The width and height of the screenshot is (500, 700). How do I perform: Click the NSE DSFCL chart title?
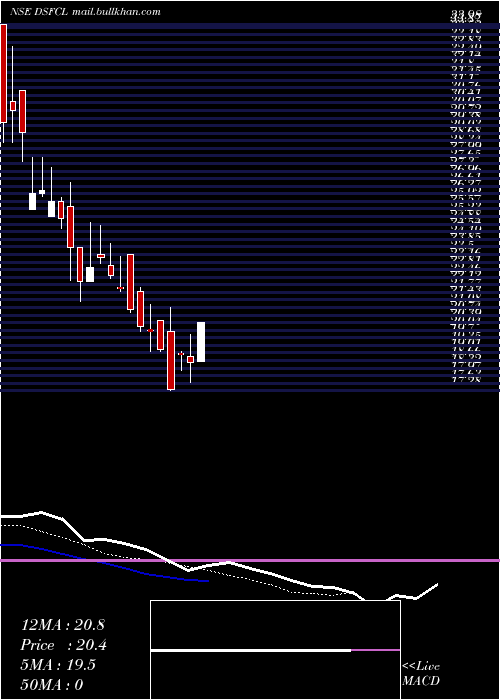coord(39,12)
